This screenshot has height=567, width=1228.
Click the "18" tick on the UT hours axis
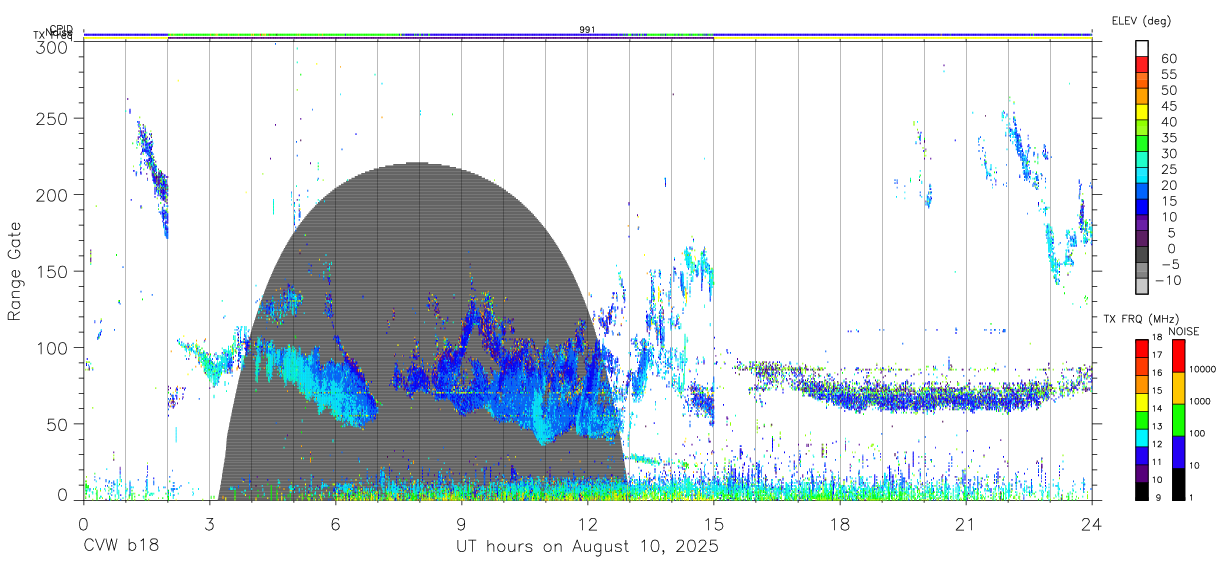click(840, 524)
